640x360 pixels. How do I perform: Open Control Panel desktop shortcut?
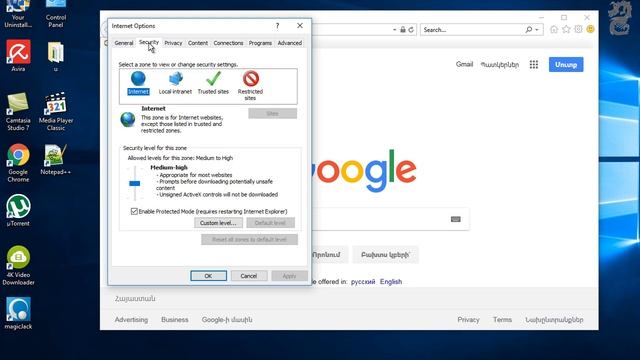(x=56, y=14)
